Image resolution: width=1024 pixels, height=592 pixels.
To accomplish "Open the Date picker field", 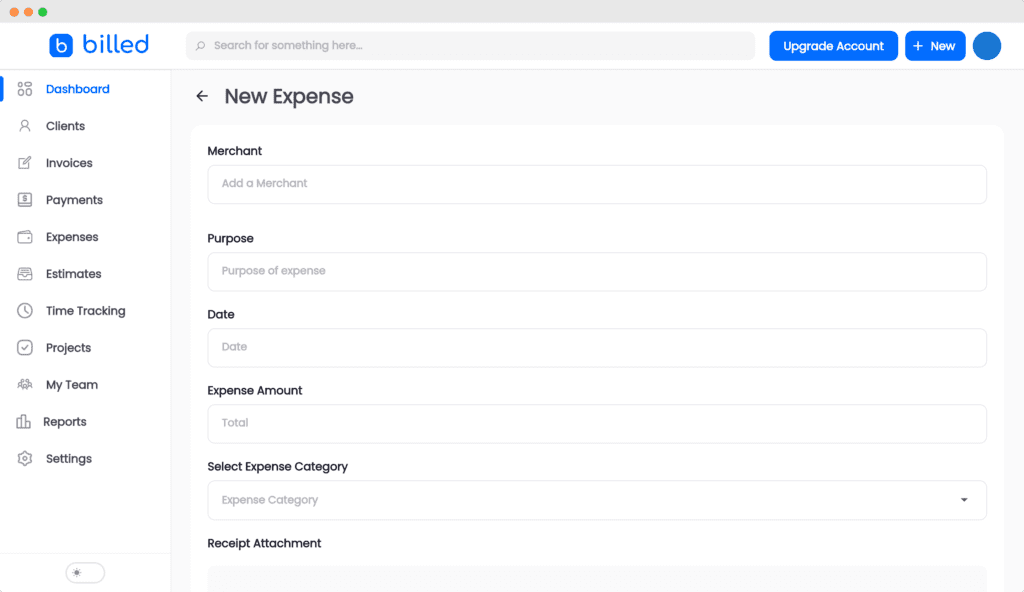I will (596, 347).
